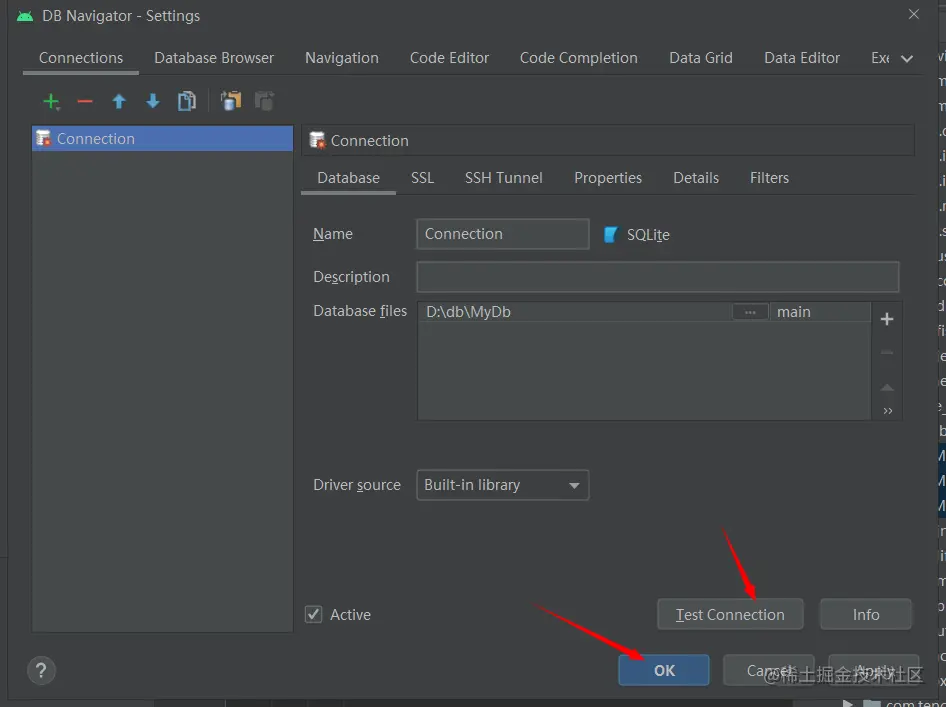Open the Code Completion tab
Viewport: 946px width, 707px height.
[579, 58]
